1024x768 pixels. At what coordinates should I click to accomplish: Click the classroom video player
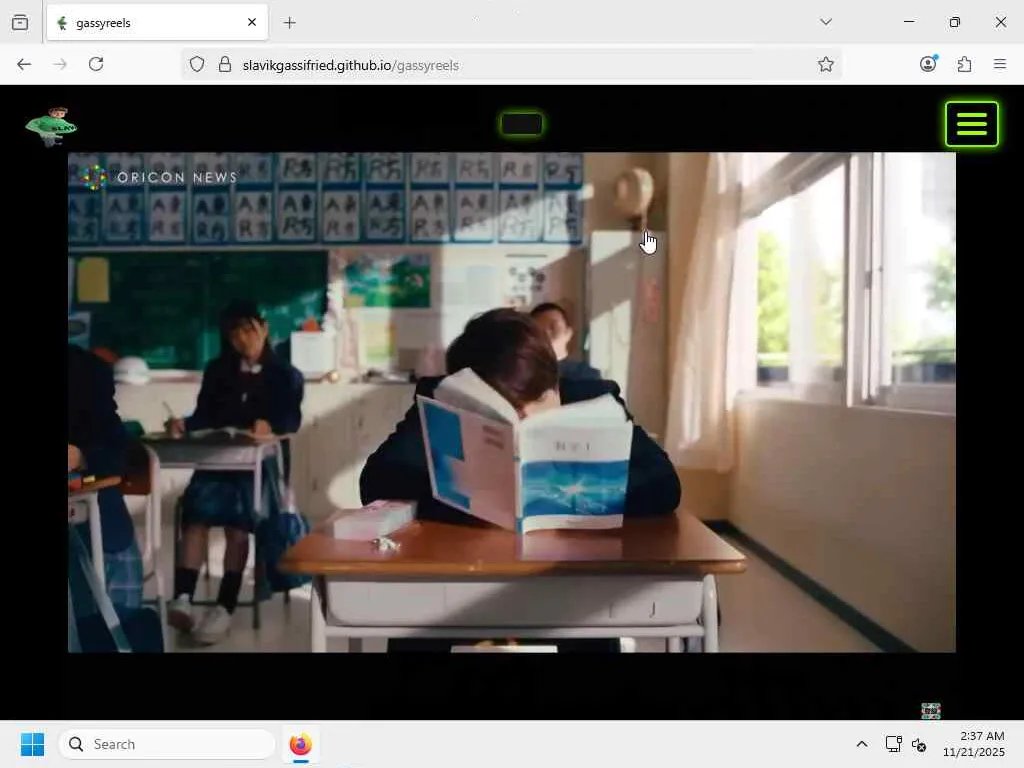[511, 402]
